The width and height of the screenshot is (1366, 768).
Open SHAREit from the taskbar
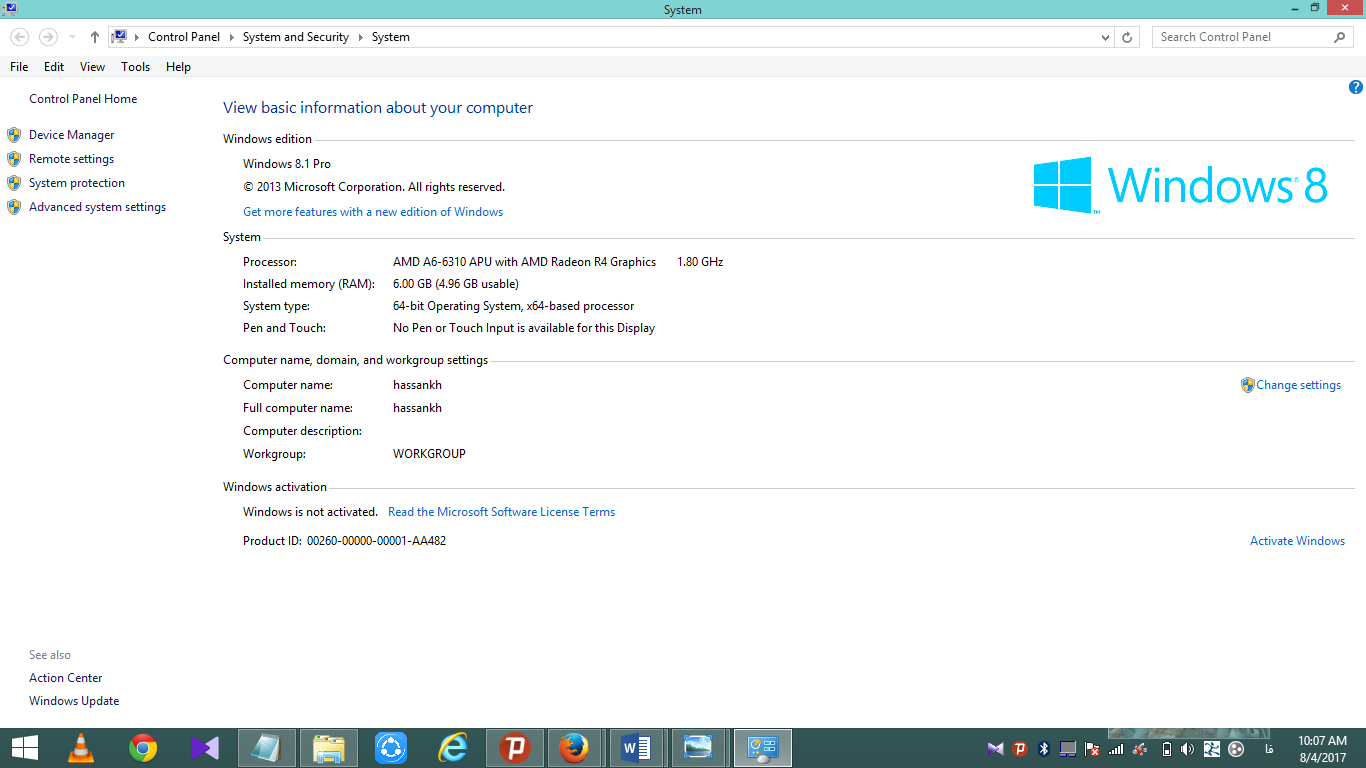pos(391,748)
